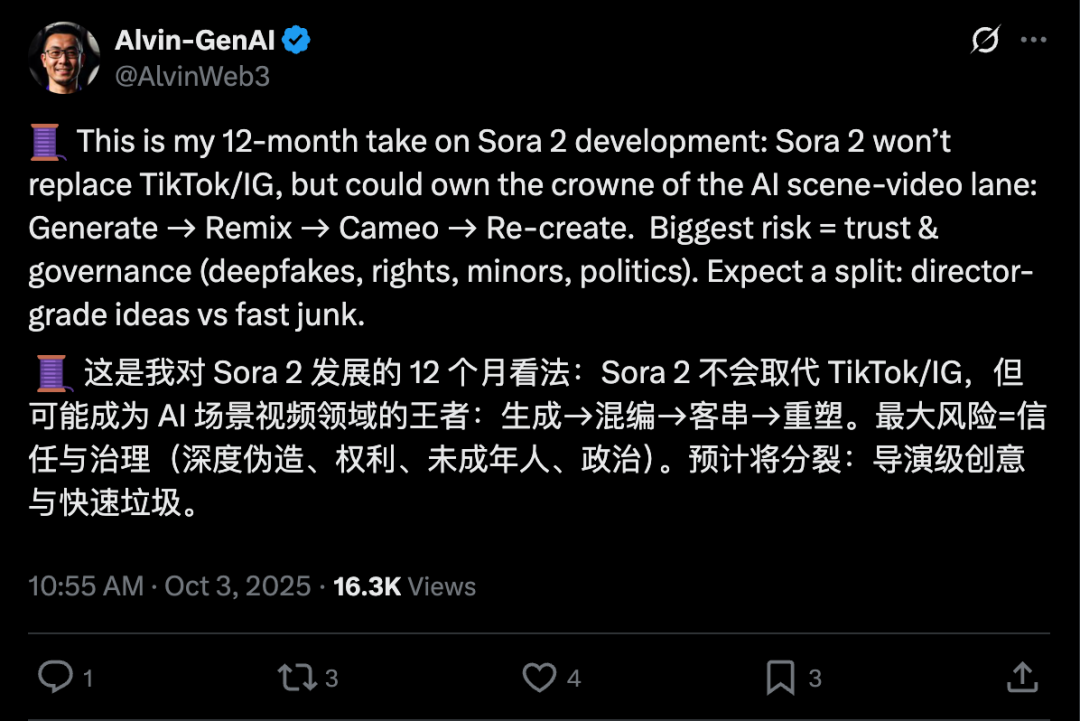Open the three-dot more options menu

(x=1033, y=40)
